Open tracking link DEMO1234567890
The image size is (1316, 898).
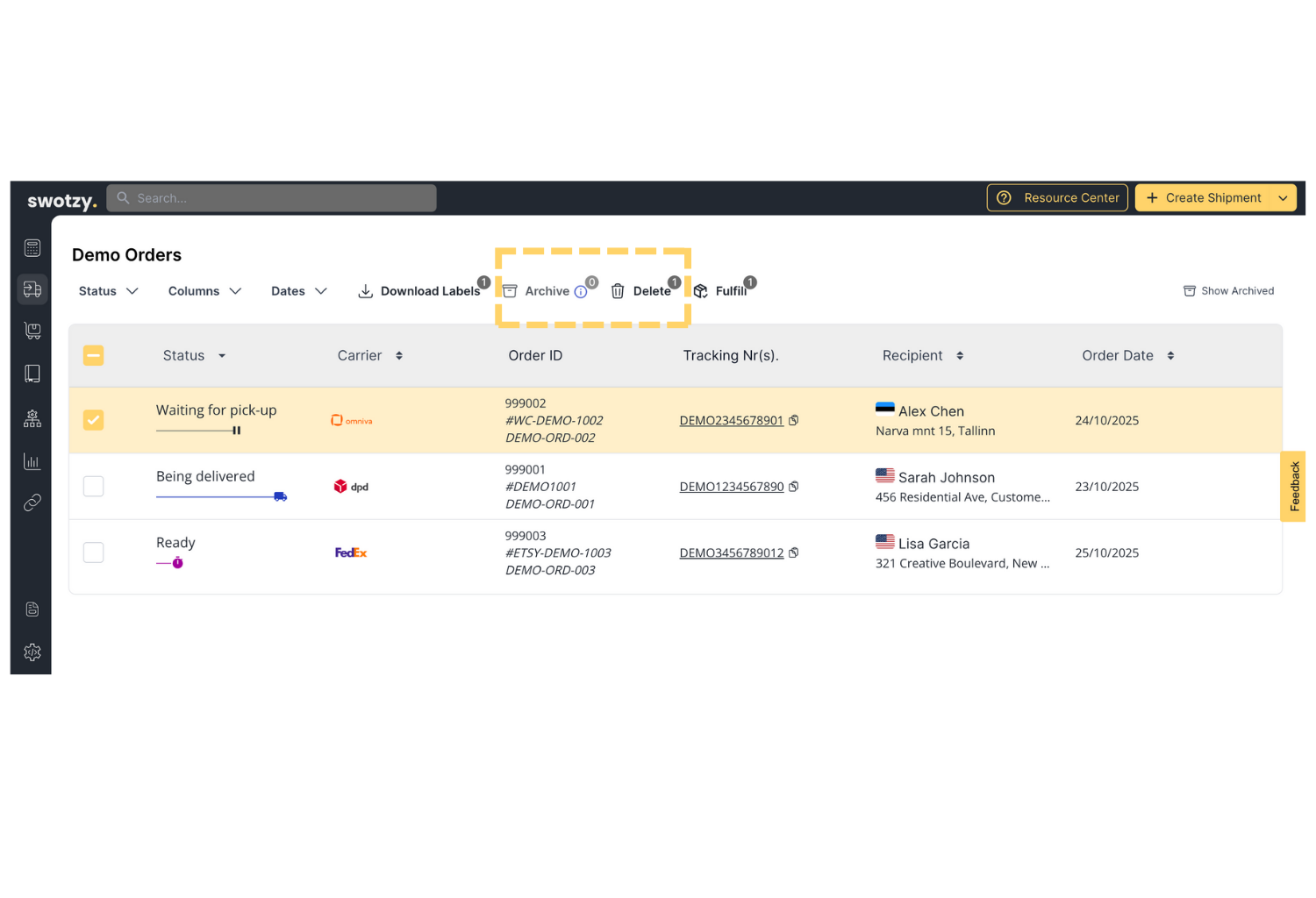(x=731, y=487)
